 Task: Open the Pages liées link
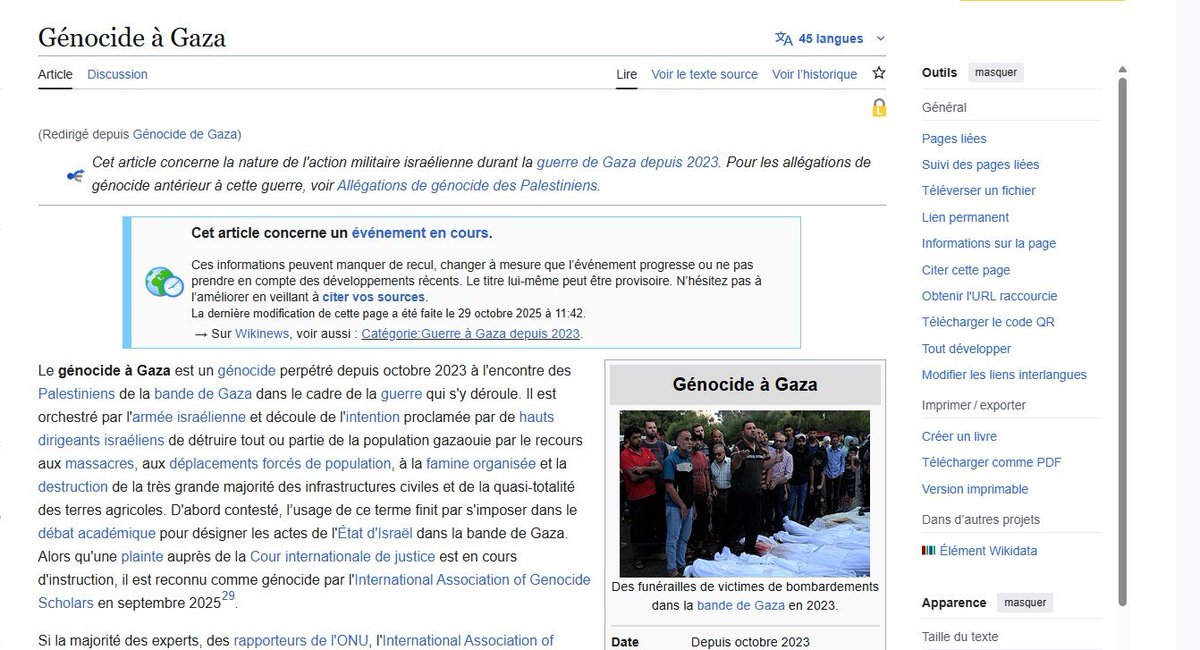(954, 139)
